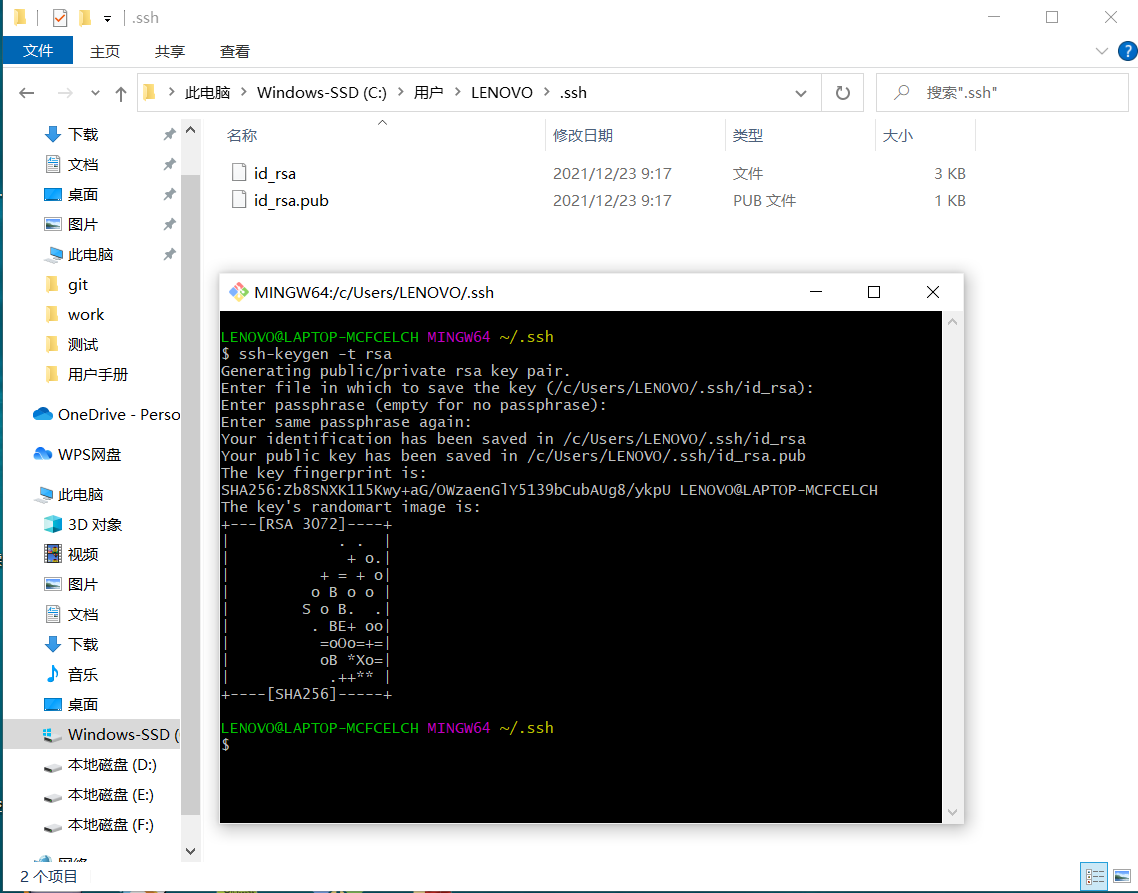Open 本地磁盘 (D:) in sidebar
Screen dimensions: 1138x893
(x=112, y=764)
